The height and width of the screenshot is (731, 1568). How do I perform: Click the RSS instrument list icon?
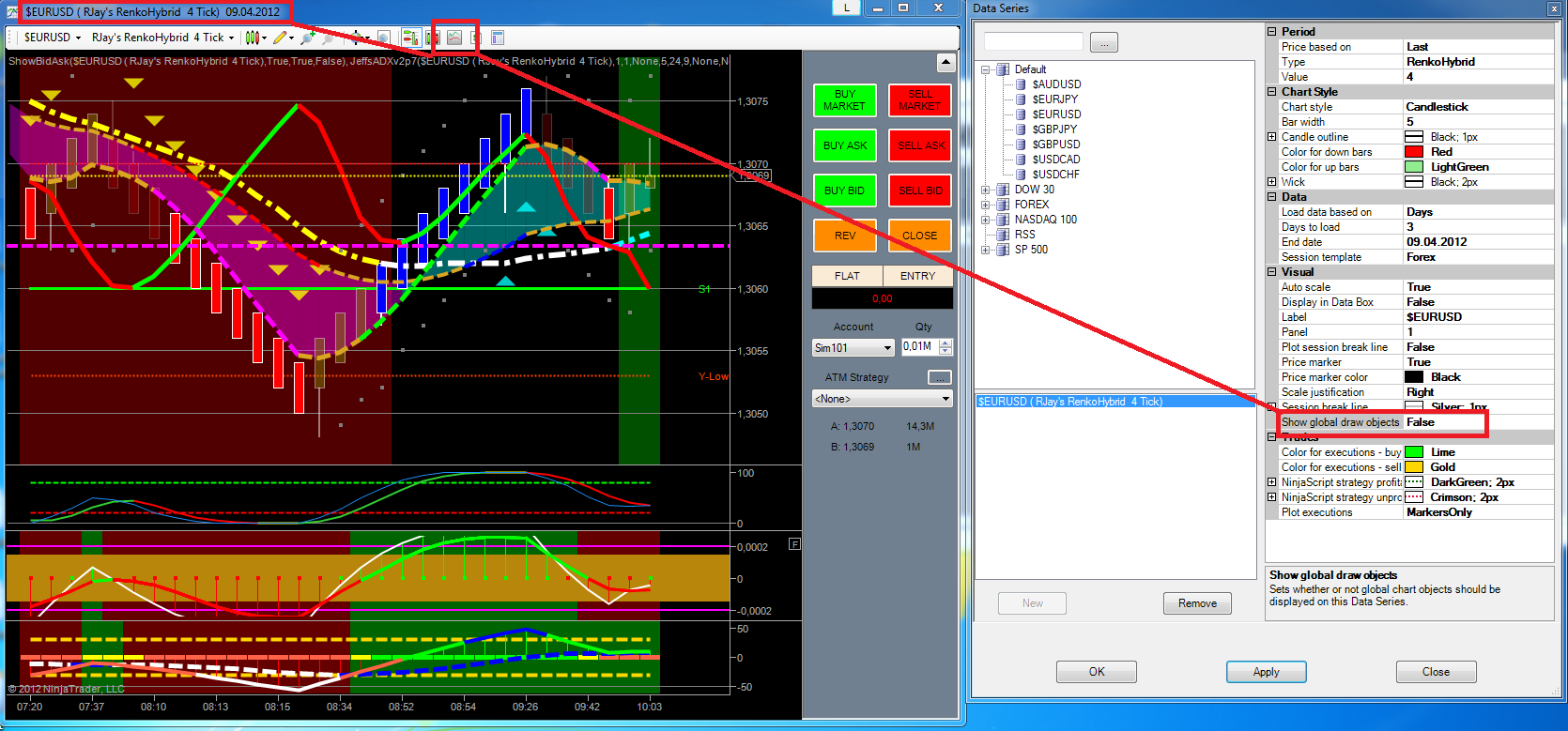pos(1003,235)
